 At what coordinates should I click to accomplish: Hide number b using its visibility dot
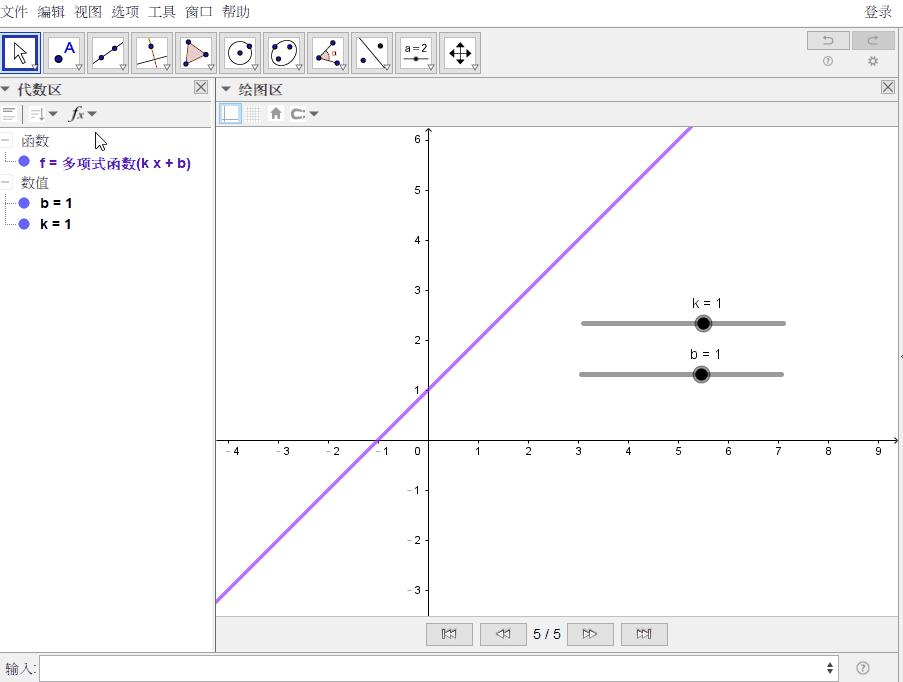[24, 203]
